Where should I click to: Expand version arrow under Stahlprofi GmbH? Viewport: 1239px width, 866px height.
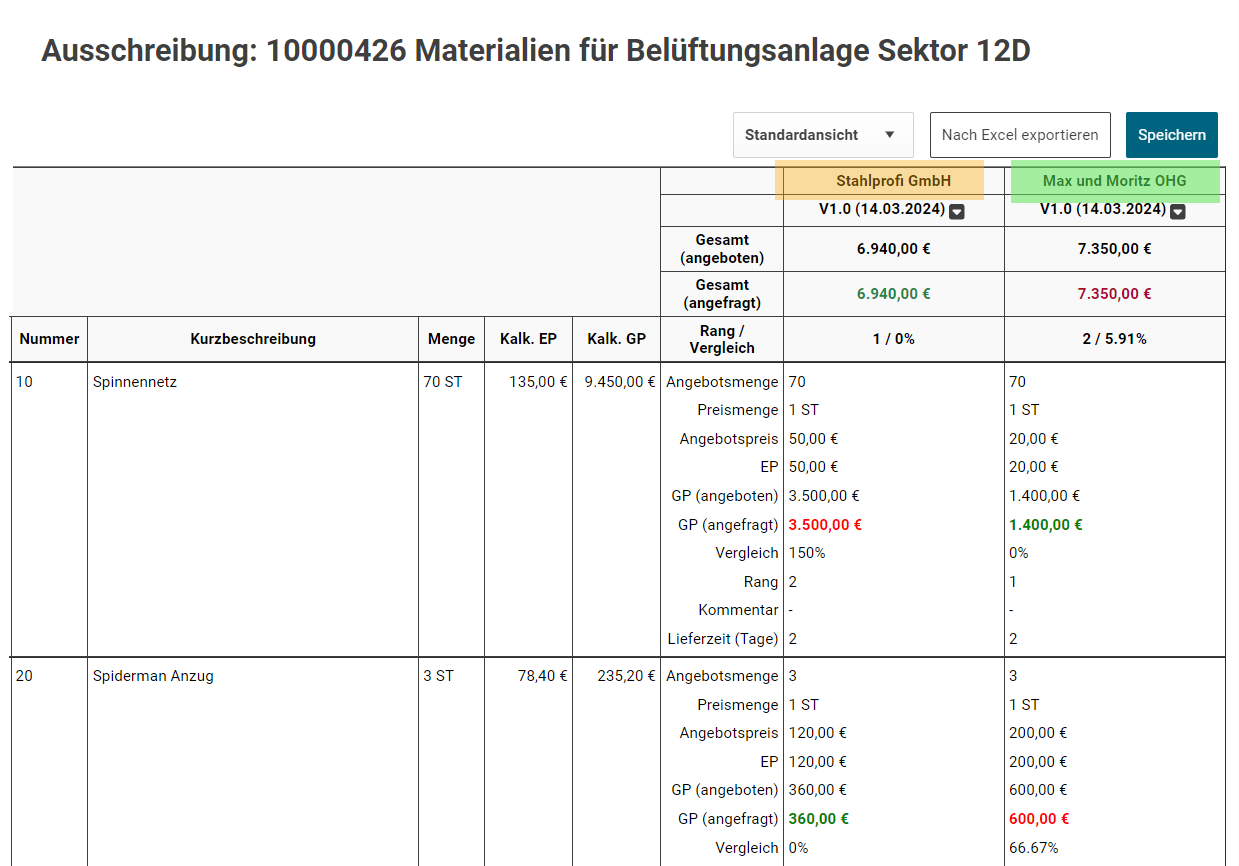click(957, 211)
